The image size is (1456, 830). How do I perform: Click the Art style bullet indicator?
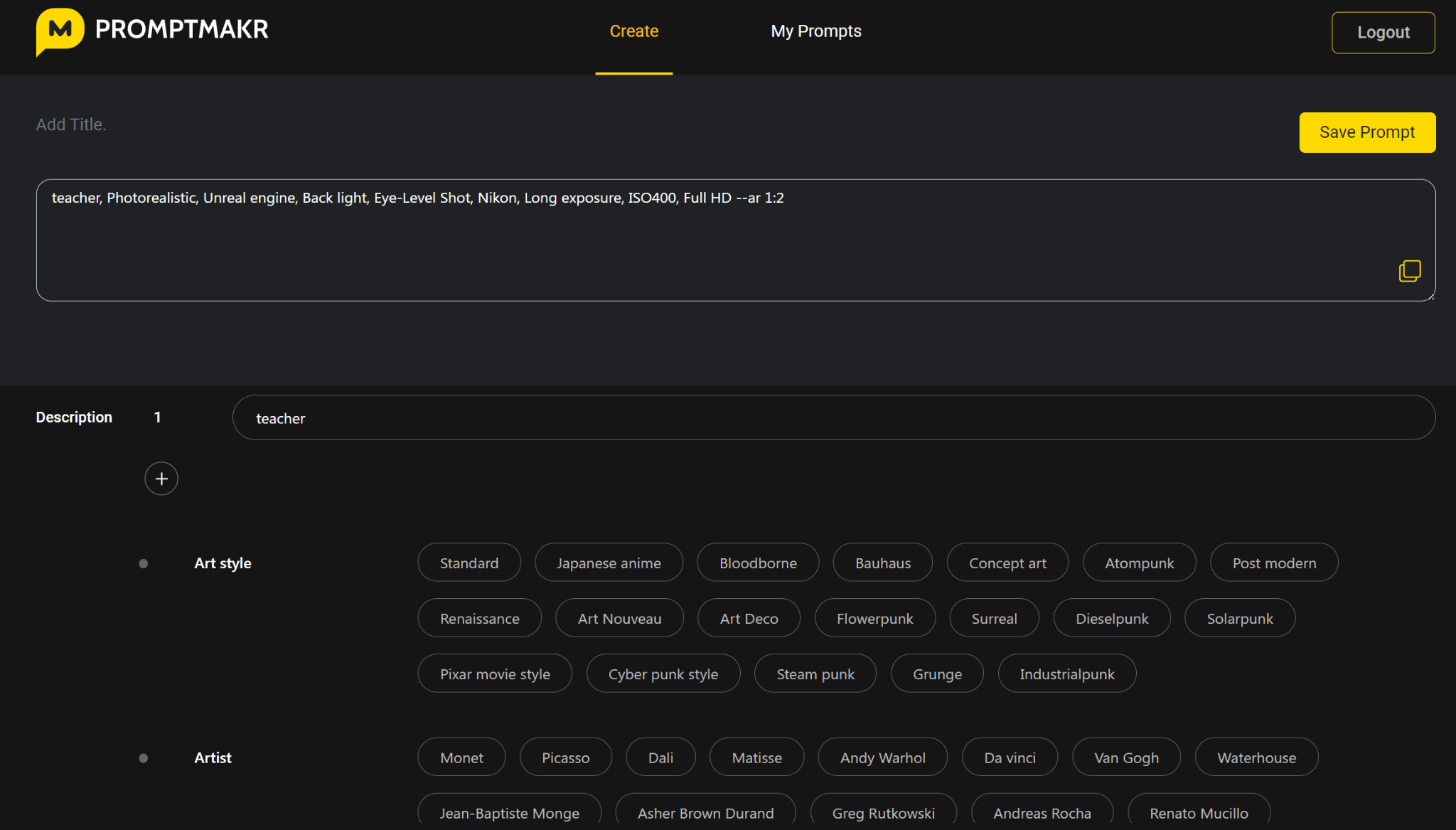(144, 563)
